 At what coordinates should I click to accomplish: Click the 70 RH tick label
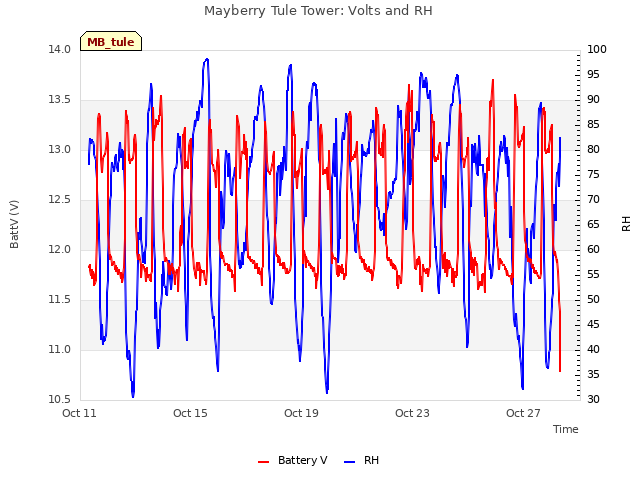click(x=593, y=200)
